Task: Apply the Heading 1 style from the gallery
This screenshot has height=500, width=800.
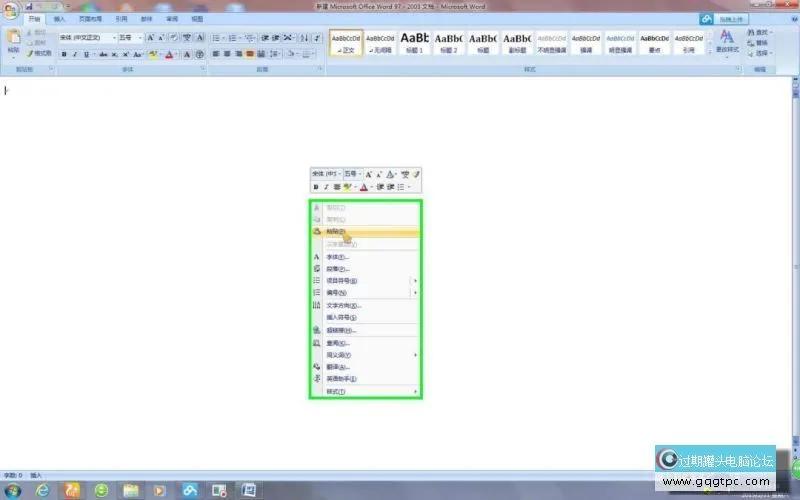Action: [414, 40]
